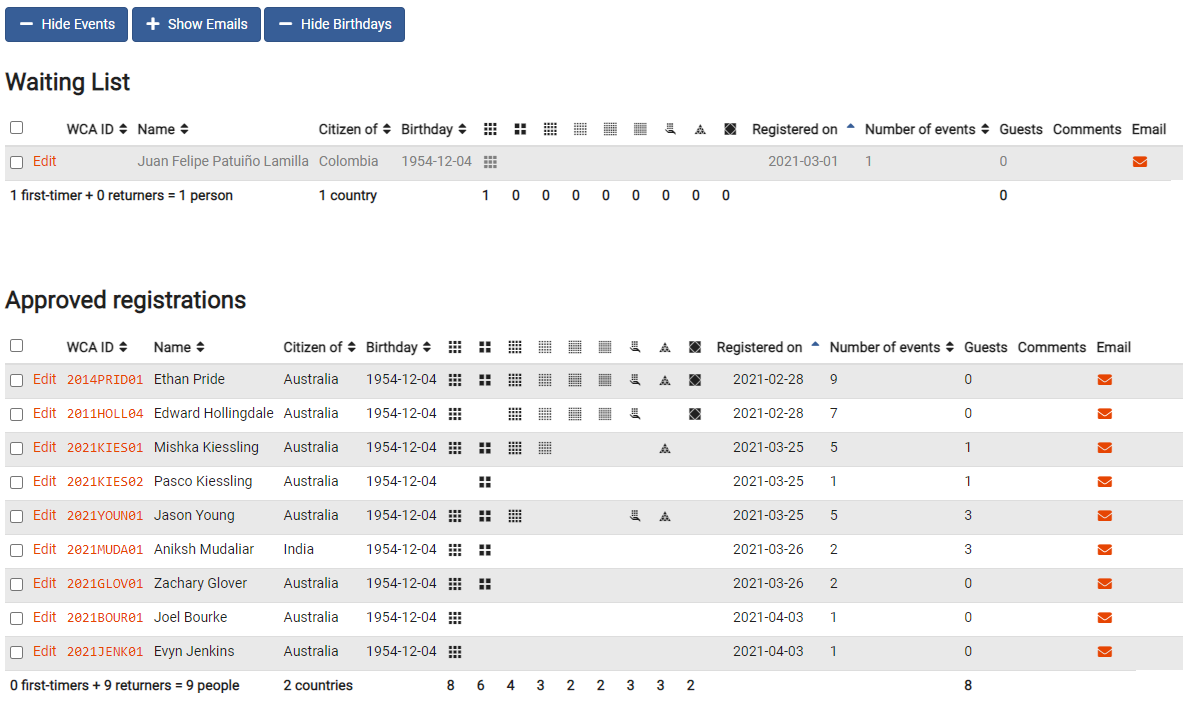1183x713 pixels.
Task: Sort approved registrations by Name
Action: point(178,347)
